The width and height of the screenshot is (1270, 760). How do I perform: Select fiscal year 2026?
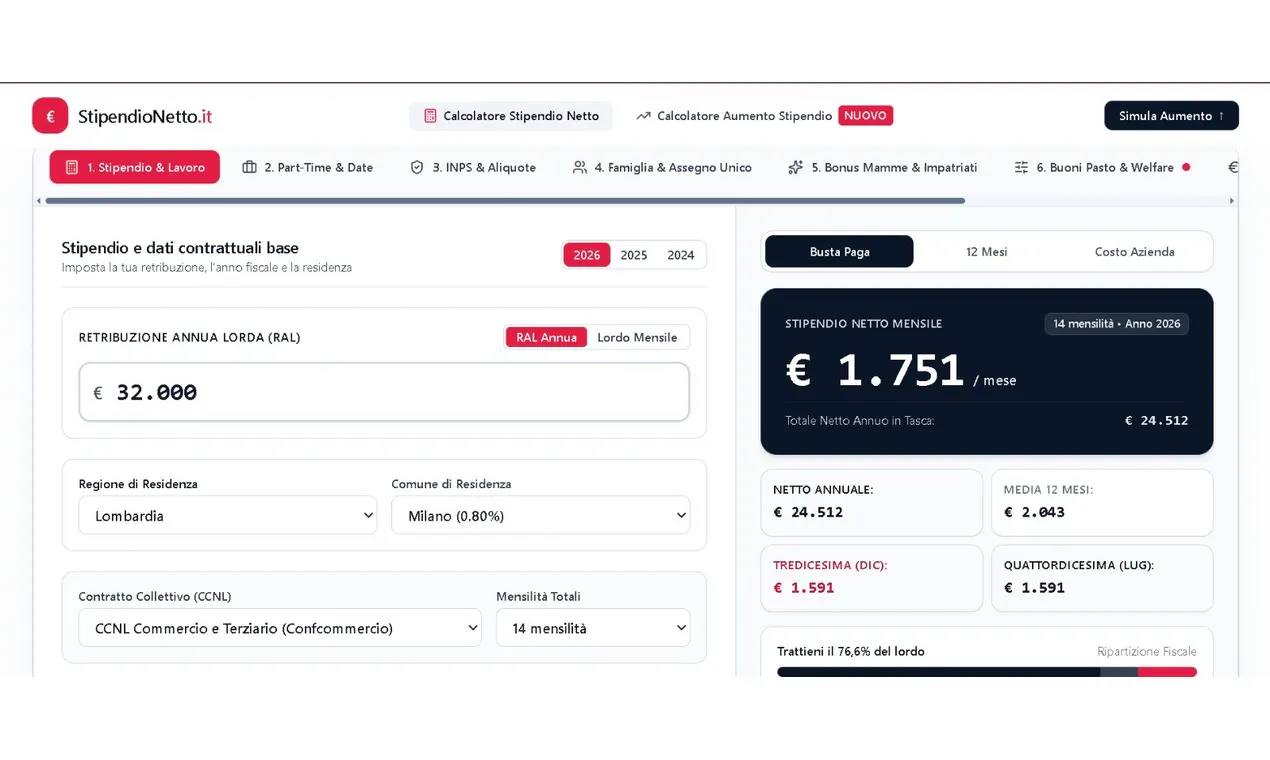pyautogui.click(x=587, y=255)
